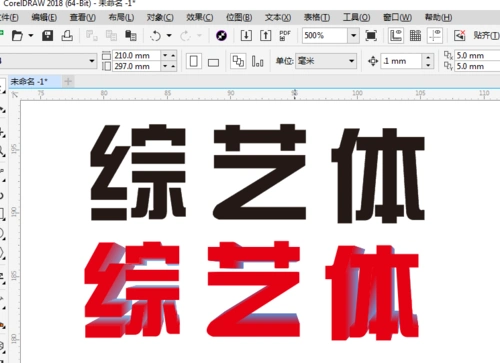Open the round black Search content icon
Viewport: 500px width, 363px height.
pyautogui.click(x=221, y=35)
